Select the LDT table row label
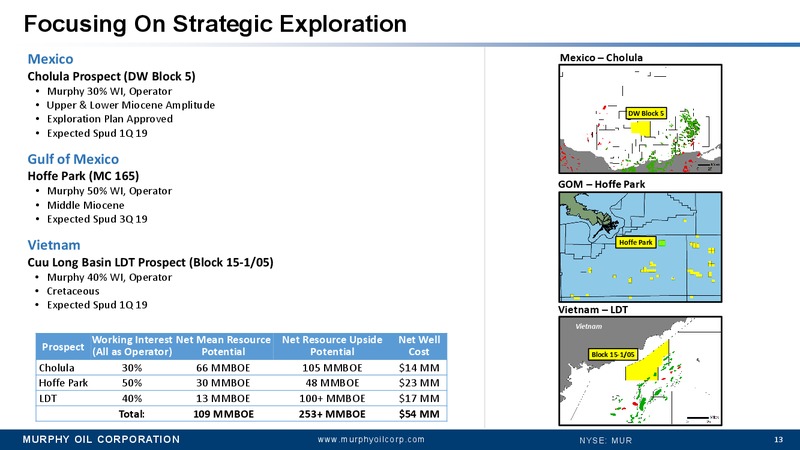The height and width of the screenshot is (450, 800). (x=48, y=398)
